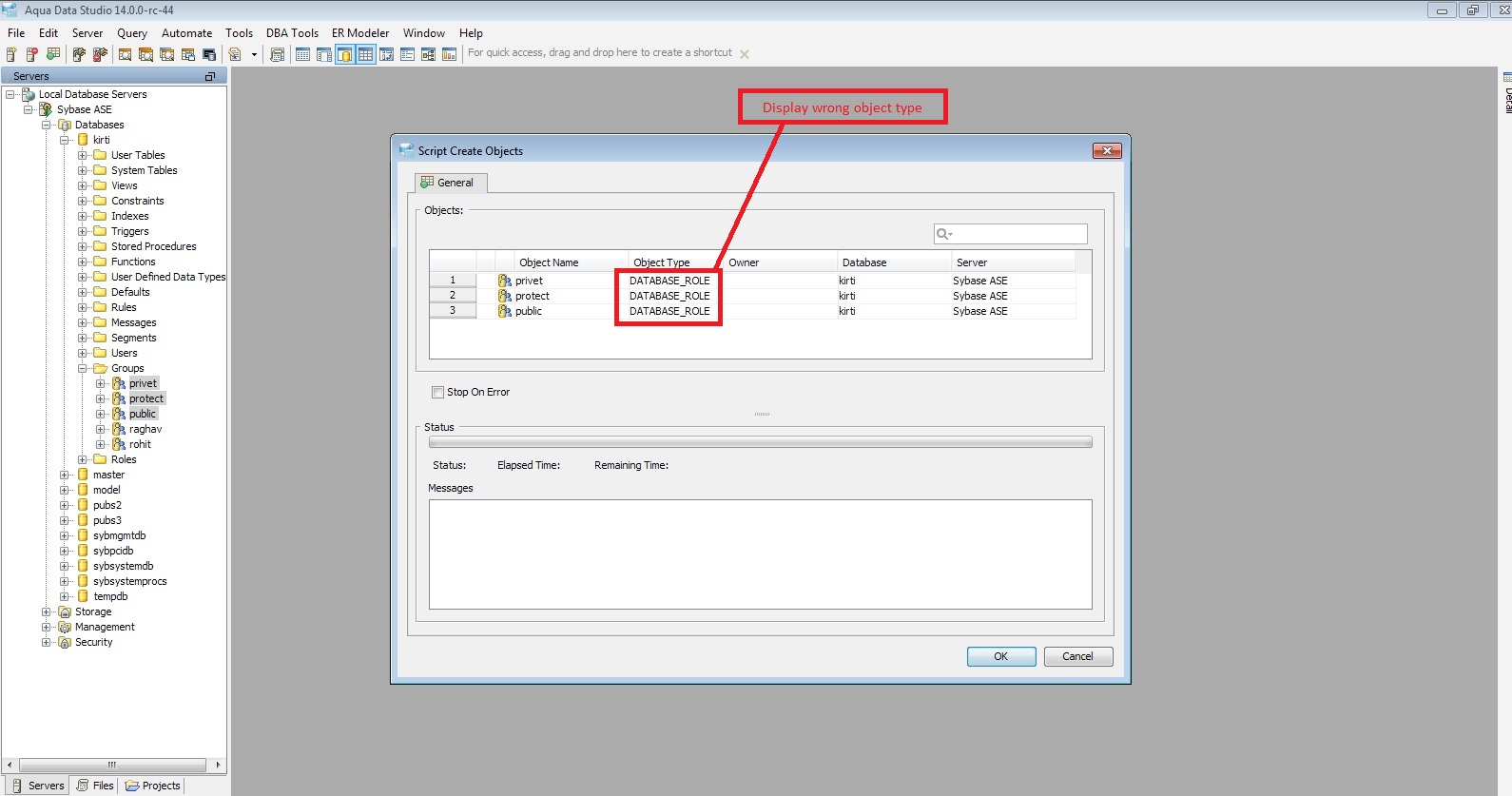The image size is (1512, 796).
Task: Expand the Roles folder
Action: click(x=83, y=459)
